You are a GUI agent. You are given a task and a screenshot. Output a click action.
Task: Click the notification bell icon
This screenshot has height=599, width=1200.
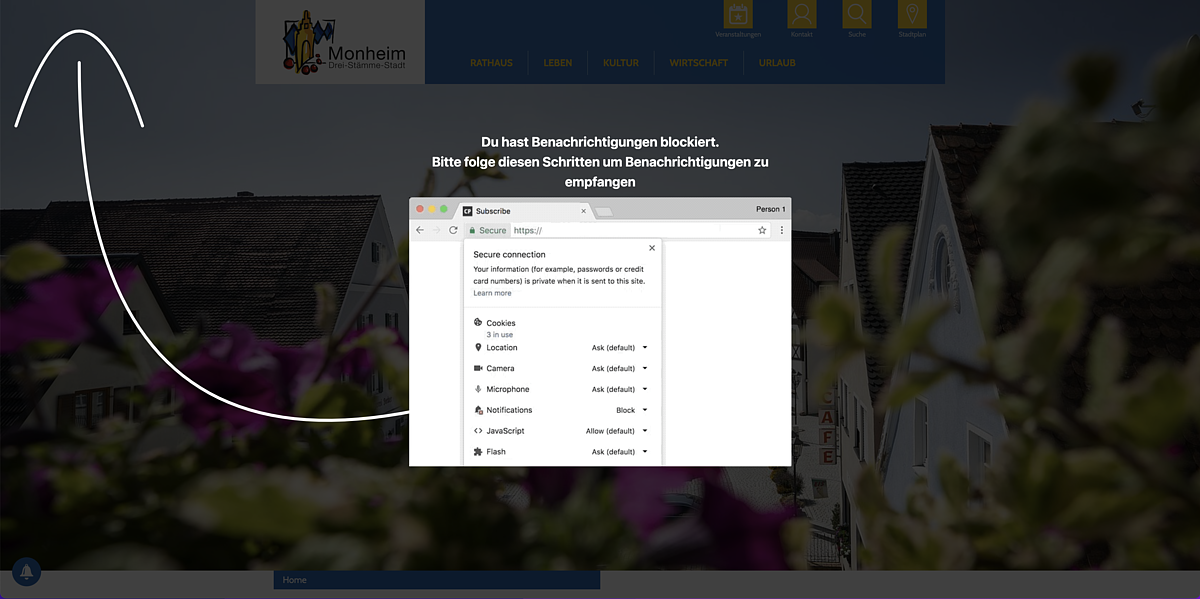[x=26, y=572]
